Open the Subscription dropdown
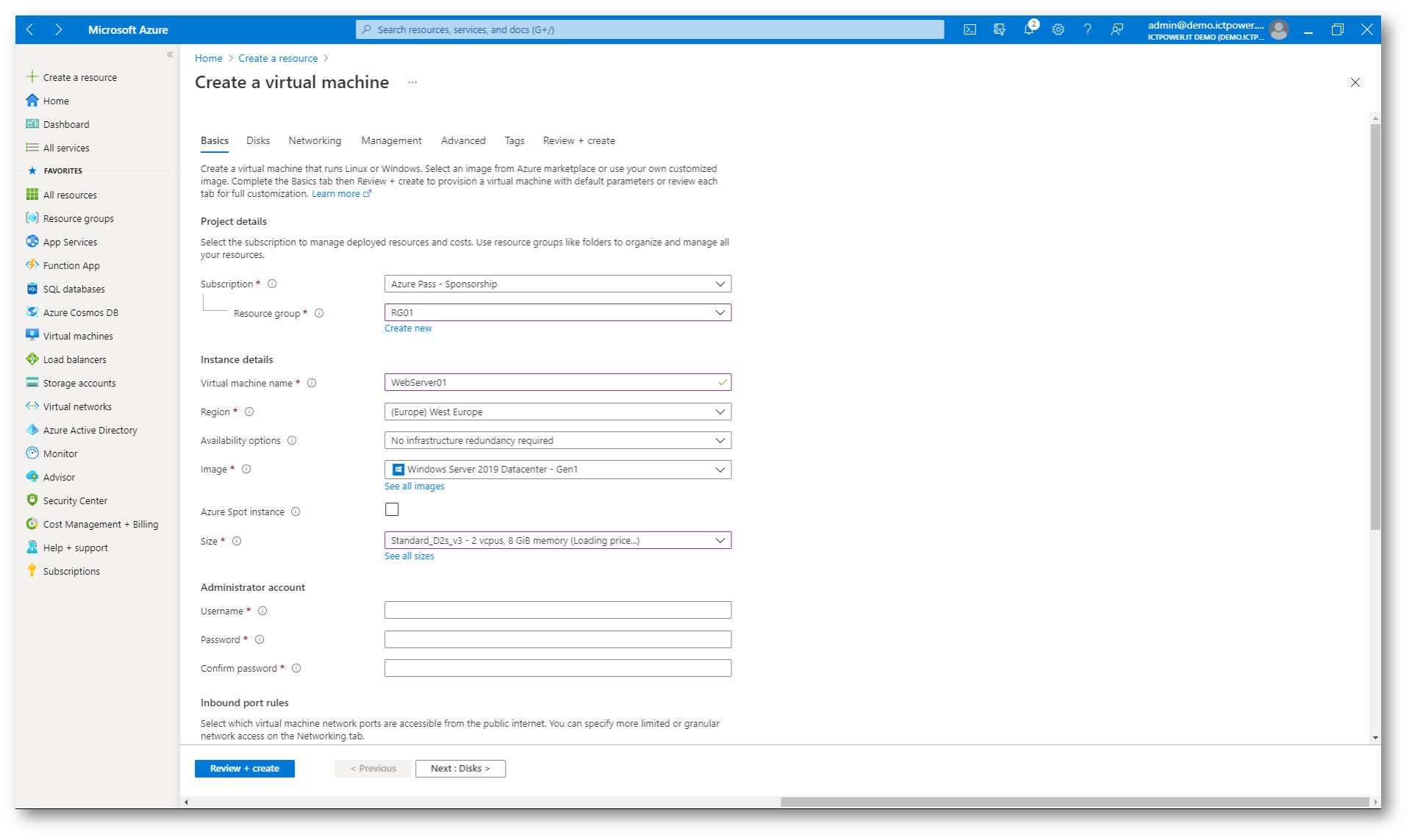The height and width of the screenshot is (840, 1412). [558, 284]
